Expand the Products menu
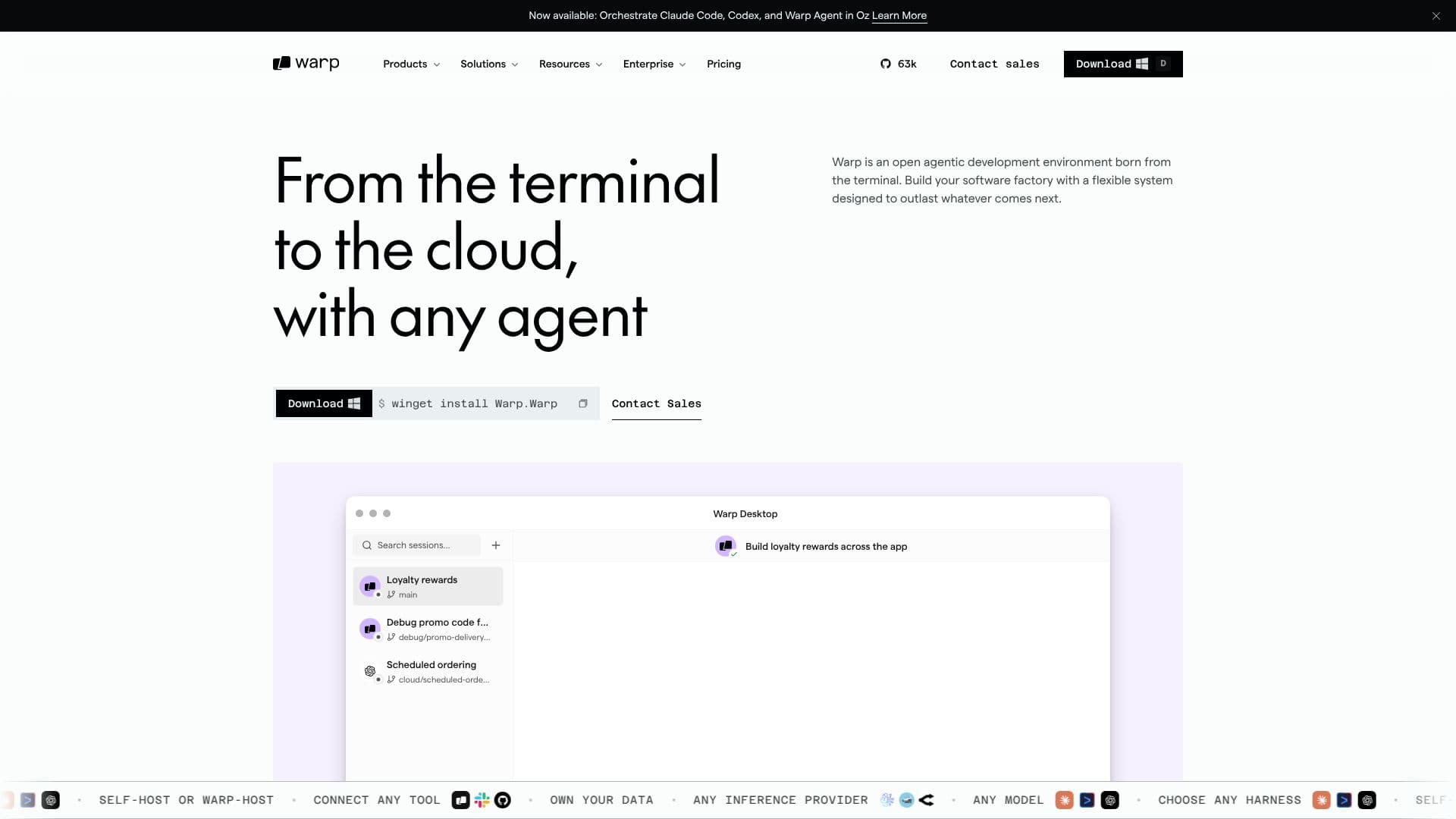Screen dimensions: 1456x819 411,64
